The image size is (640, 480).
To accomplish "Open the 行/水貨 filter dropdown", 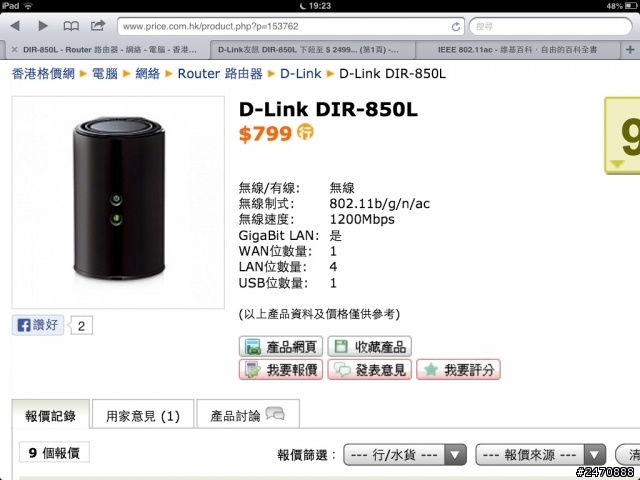I will click(405, 454).
